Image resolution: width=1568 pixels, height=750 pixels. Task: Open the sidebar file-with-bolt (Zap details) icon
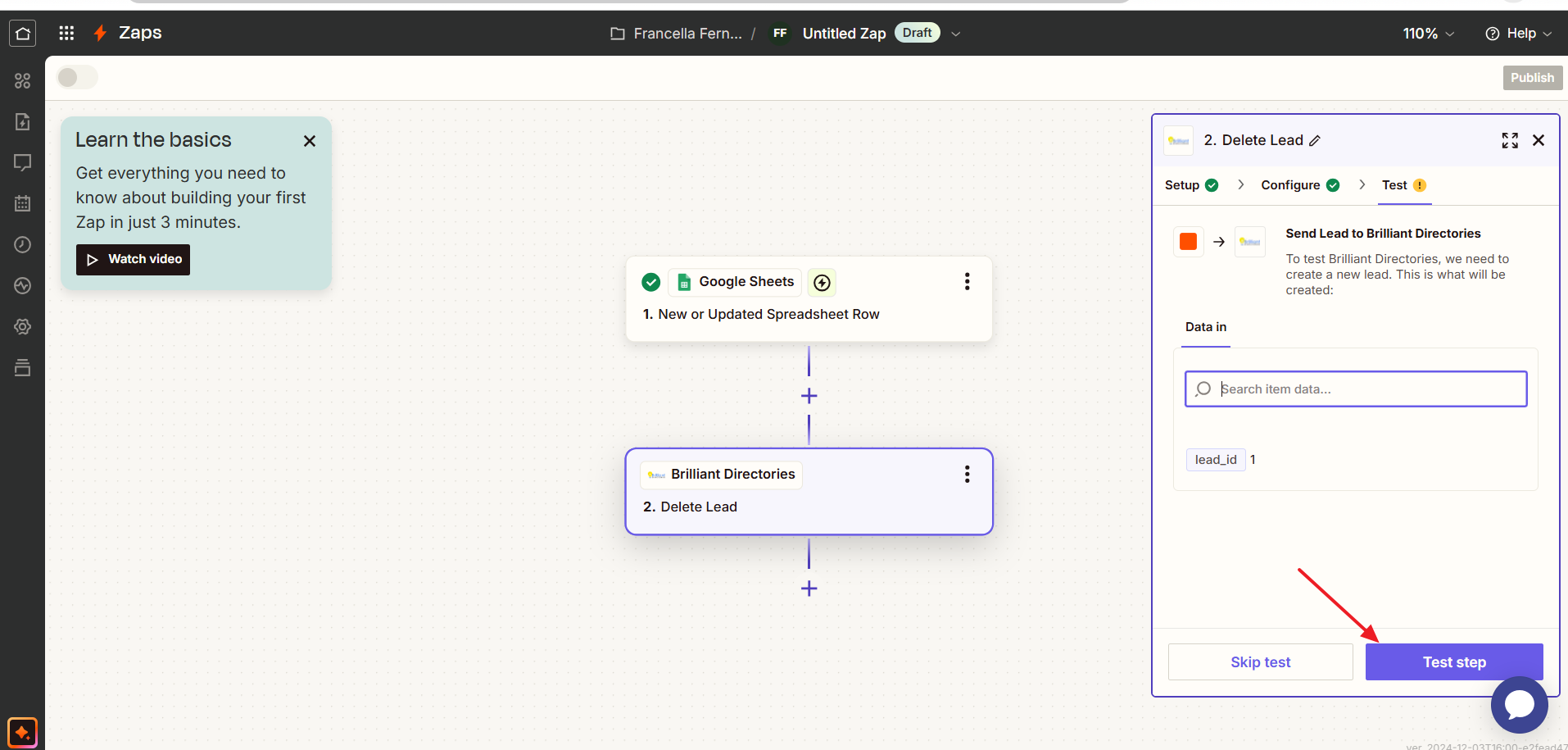[x=23, y=121]
